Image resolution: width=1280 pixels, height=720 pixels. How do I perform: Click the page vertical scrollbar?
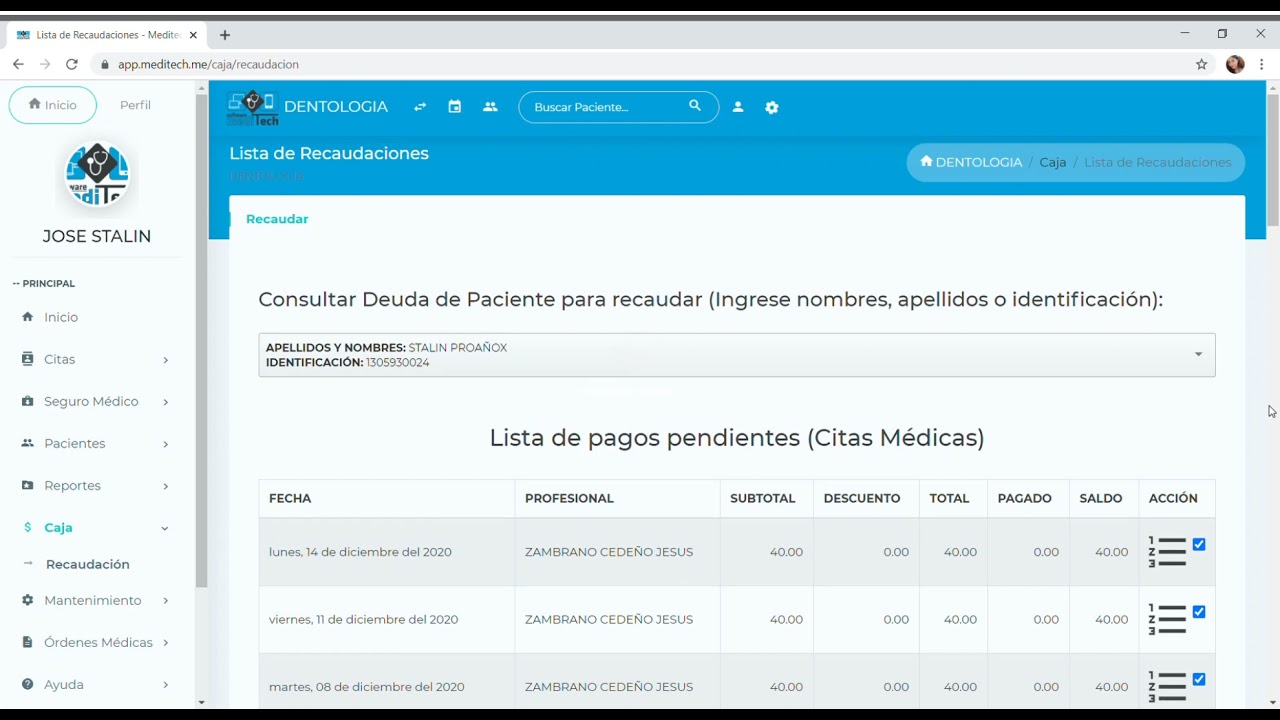pos(1273,160)
